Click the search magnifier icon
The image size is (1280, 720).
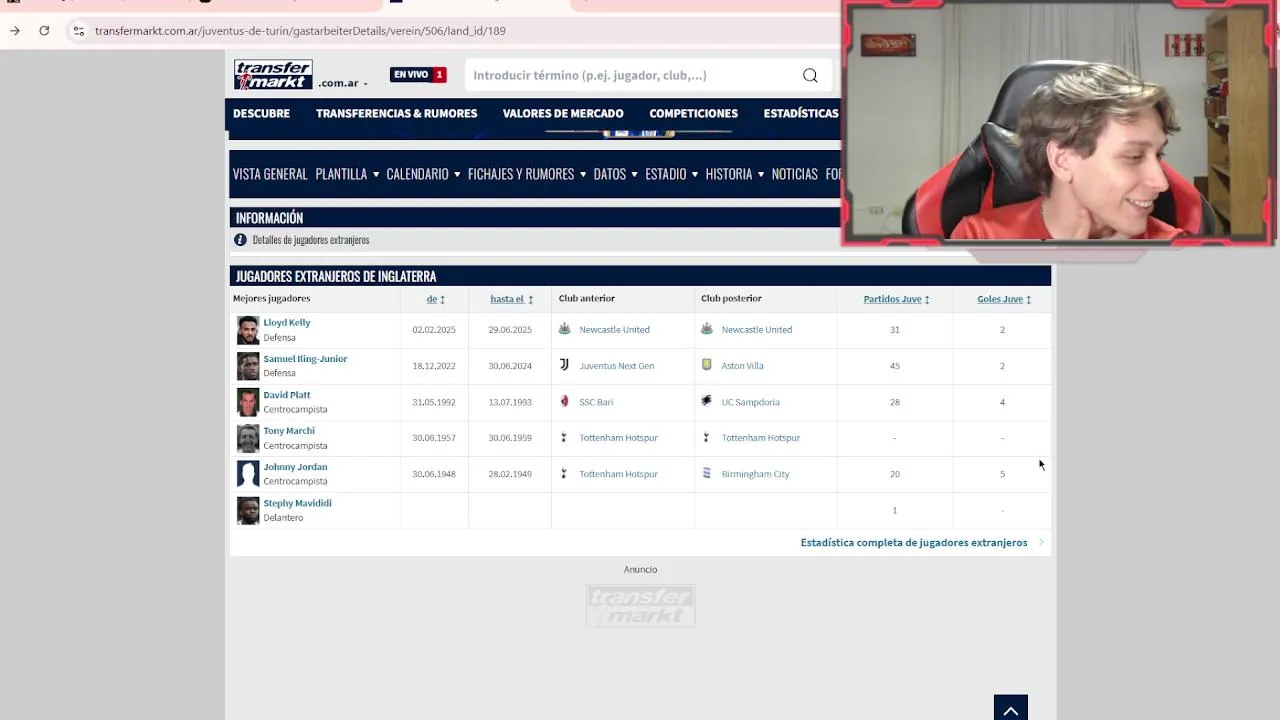(810, 75)
